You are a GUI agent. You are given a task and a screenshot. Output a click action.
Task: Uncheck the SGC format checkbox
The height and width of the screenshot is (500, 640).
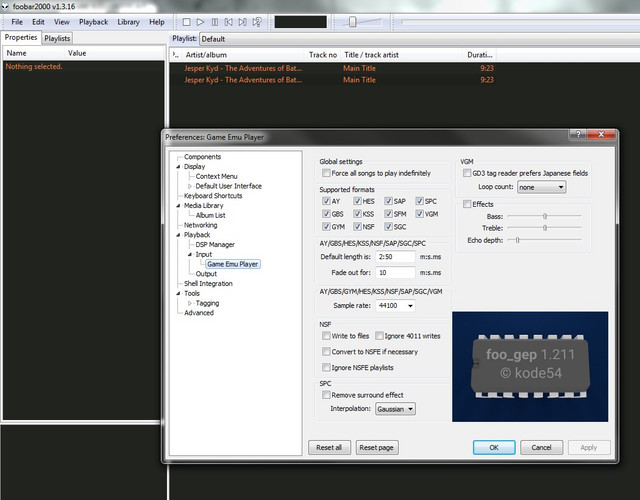tap(389, 227)
